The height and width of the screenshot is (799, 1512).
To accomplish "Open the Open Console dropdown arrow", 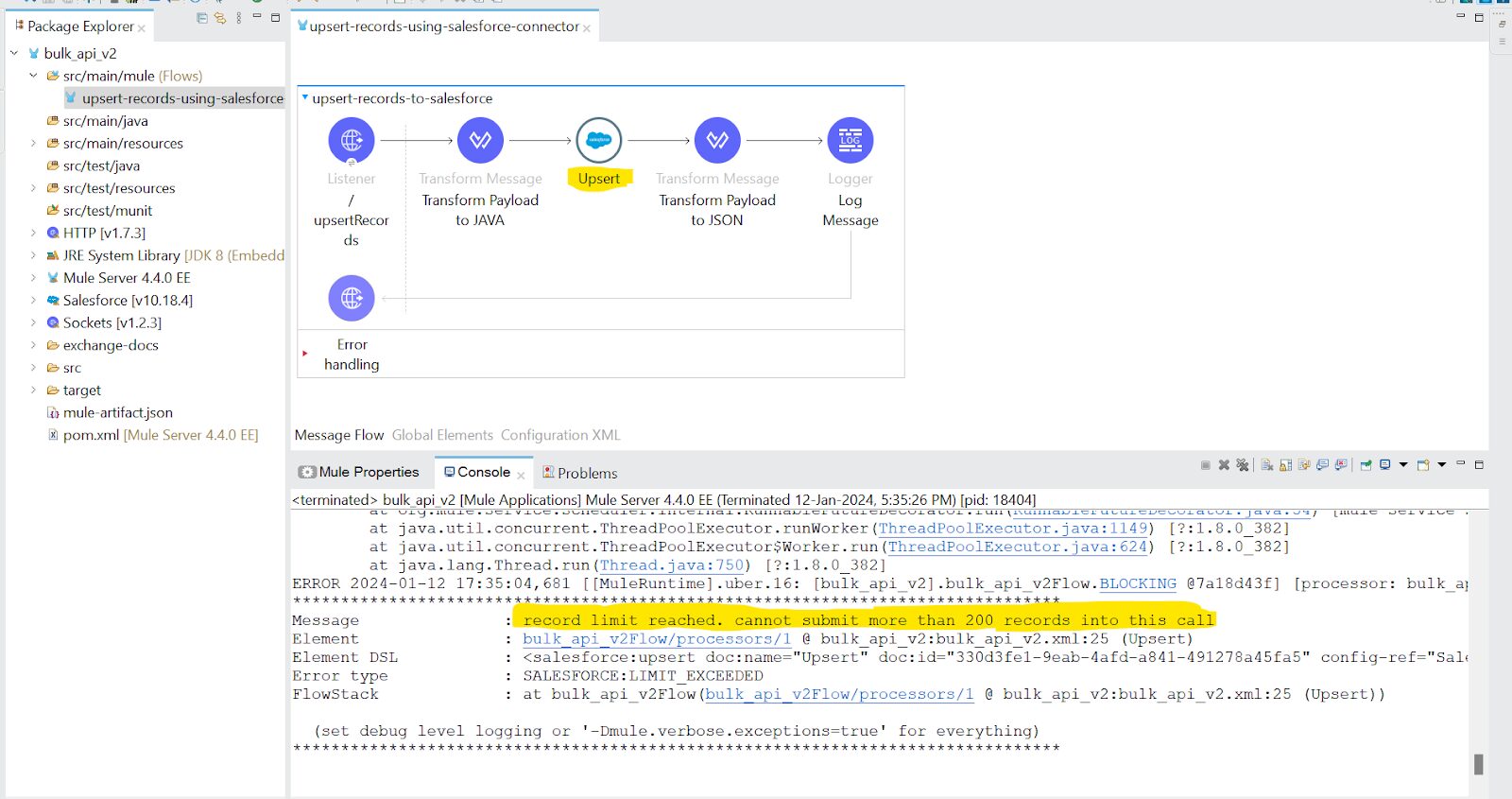I will tap(1442, 464).
